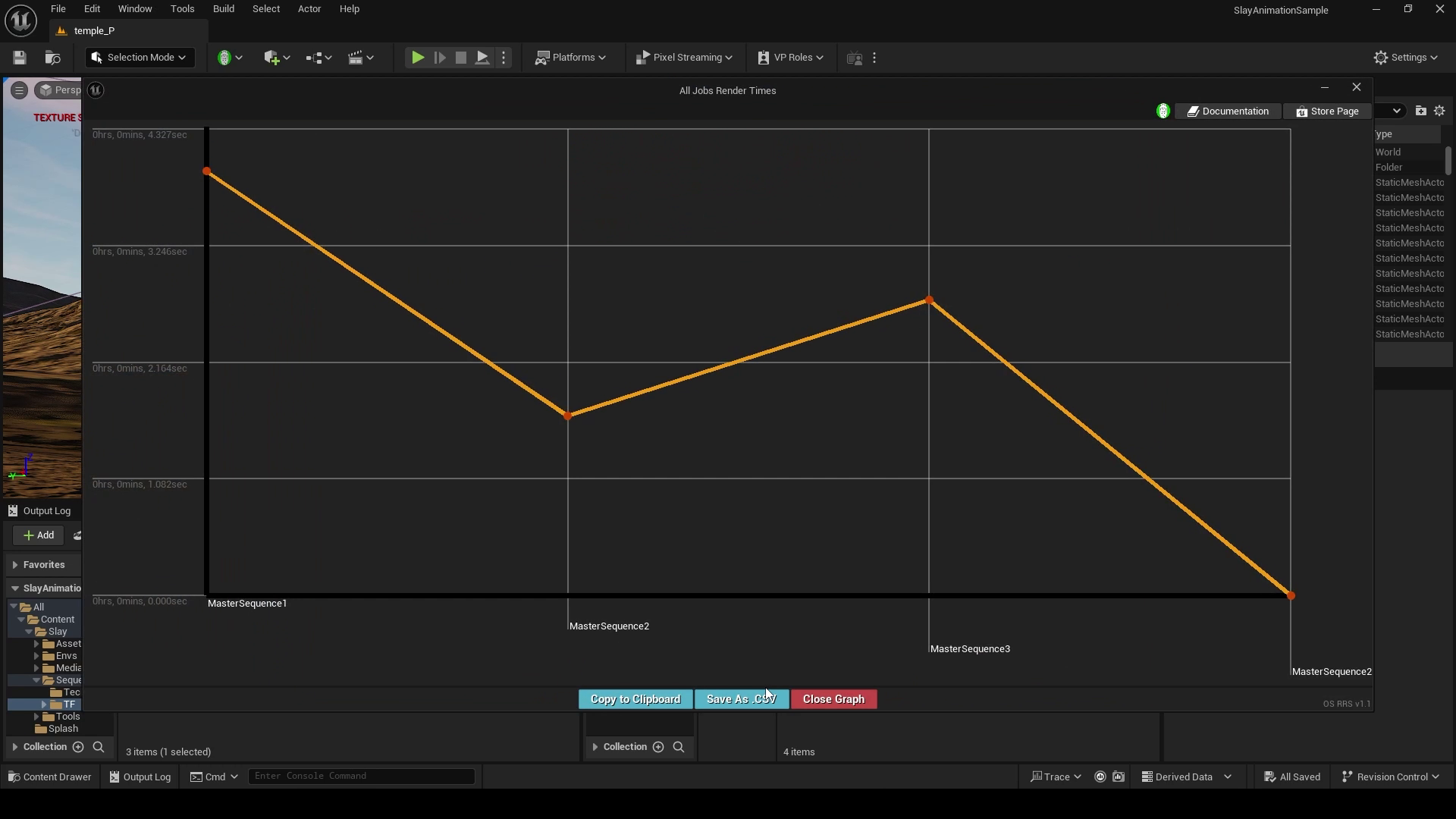
Task: Open the Settings dropdown
Action: tap(1406, 58)
